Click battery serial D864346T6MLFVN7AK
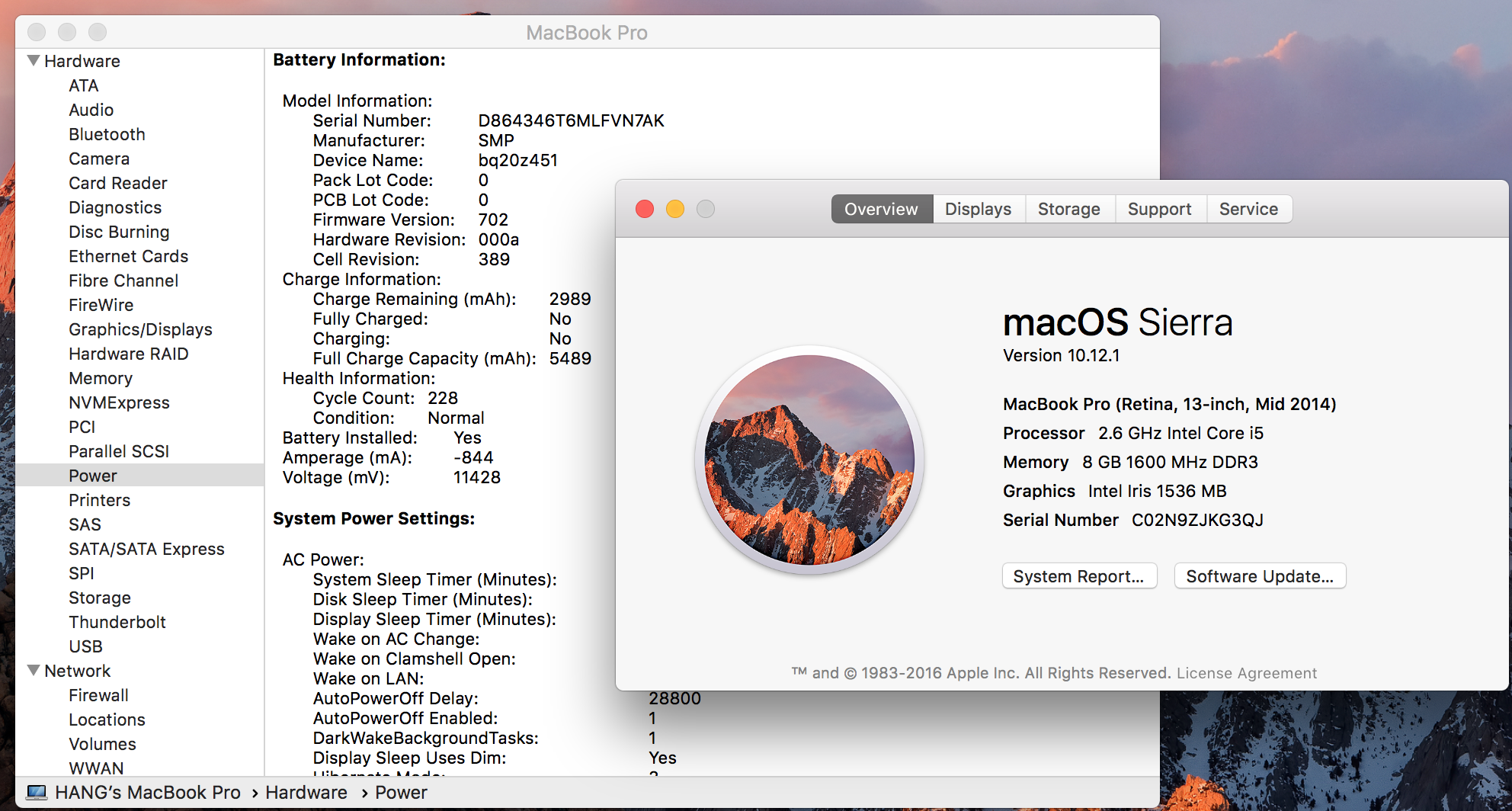 coord(571,120)
